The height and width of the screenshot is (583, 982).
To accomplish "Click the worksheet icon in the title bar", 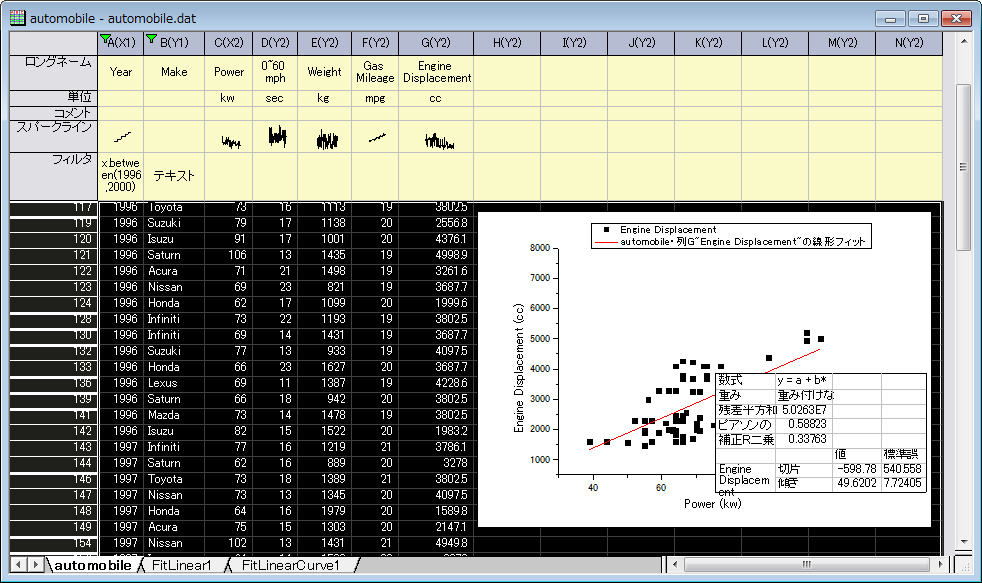I will pyautogui.click(x=17, y=18).
